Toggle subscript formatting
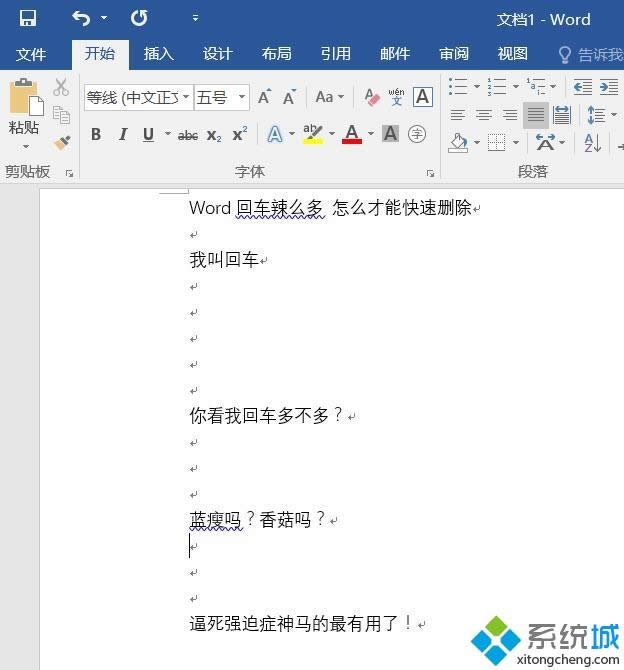 [x=214, y=135]
